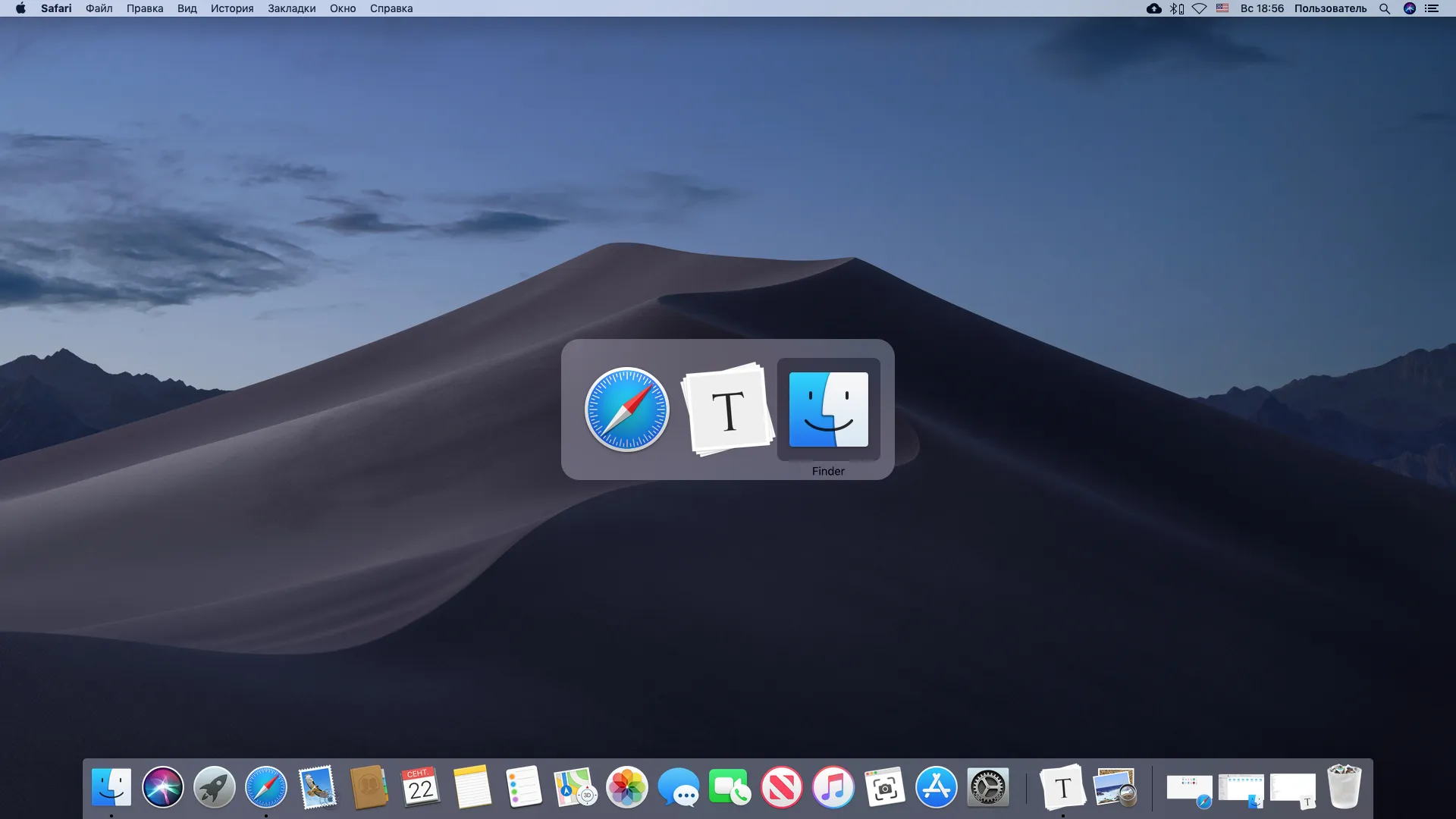Open the Вид menu

(187, 8)
